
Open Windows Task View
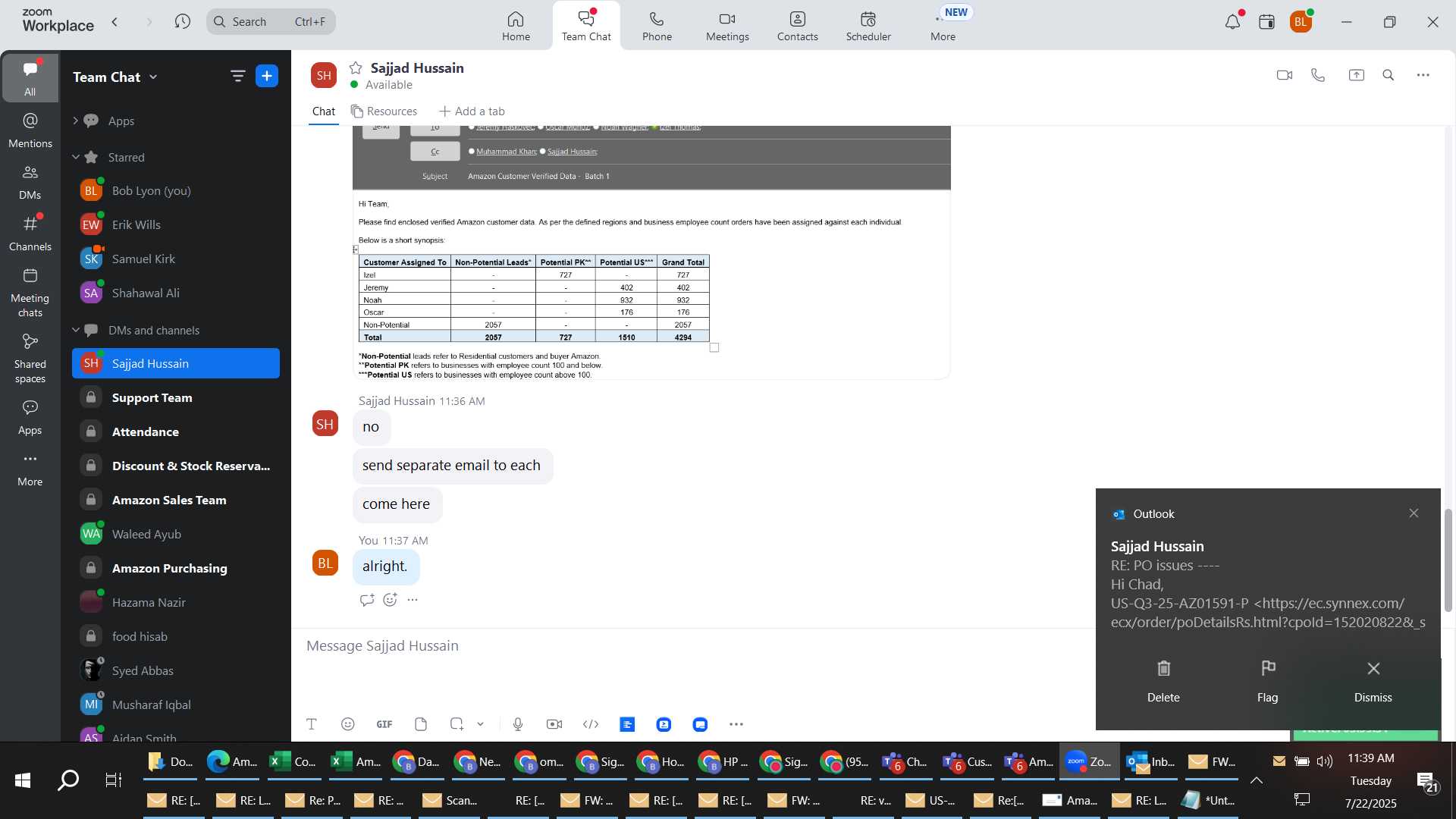coord(114,780)
